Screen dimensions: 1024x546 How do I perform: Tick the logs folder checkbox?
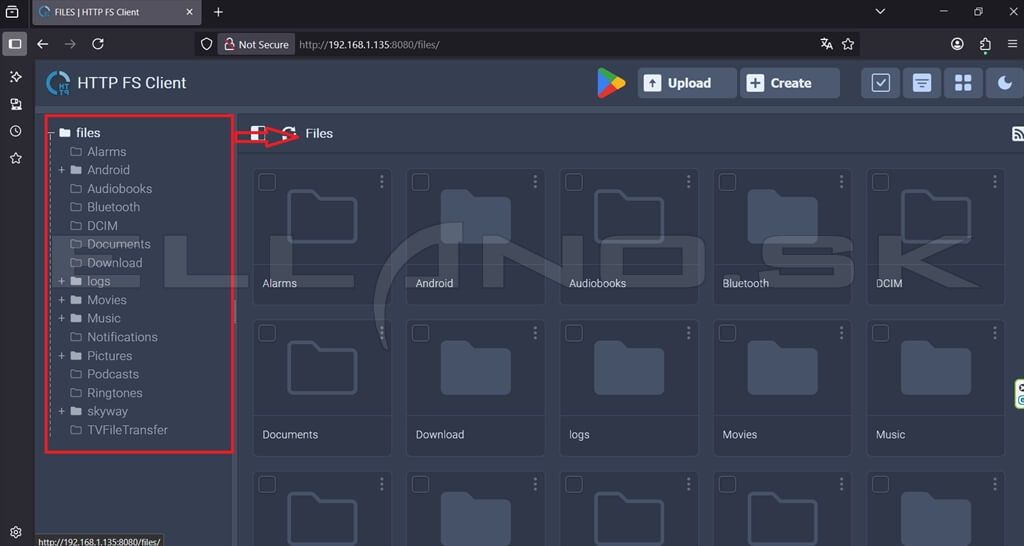coord(574,333)
